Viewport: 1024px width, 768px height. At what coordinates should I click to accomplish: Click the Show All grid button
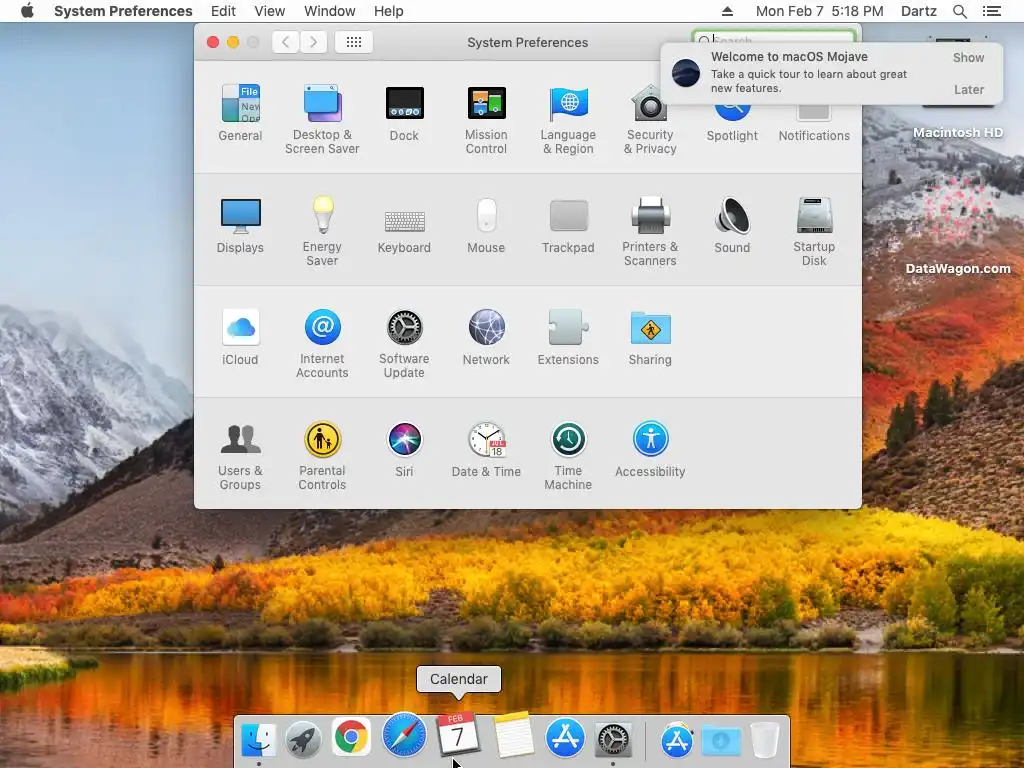354,42
